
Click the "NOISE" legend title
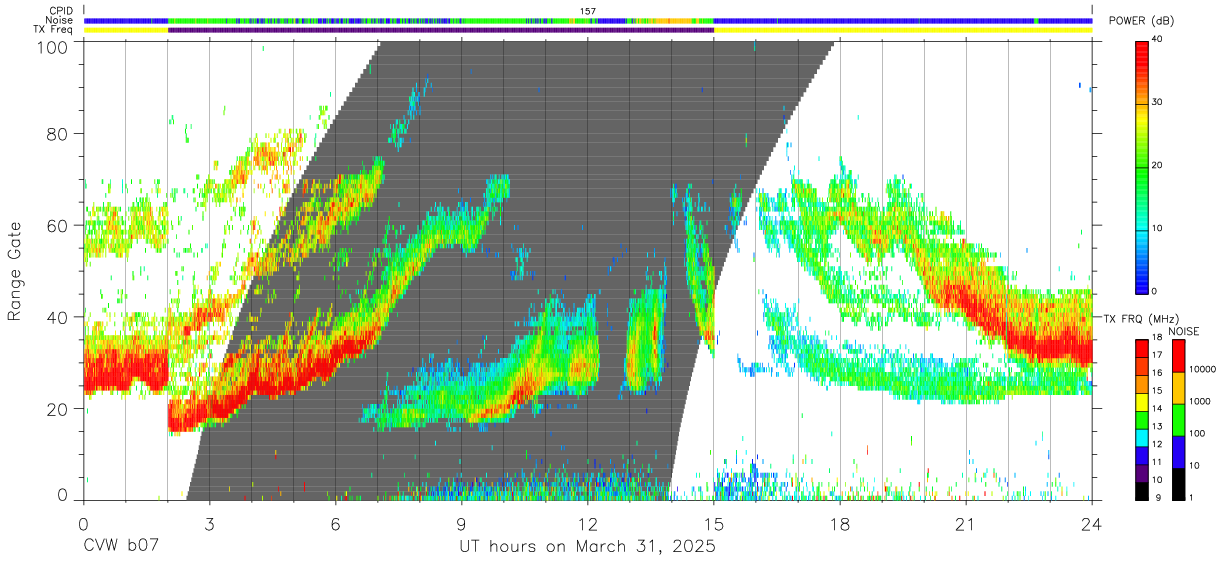[1183, 331]
